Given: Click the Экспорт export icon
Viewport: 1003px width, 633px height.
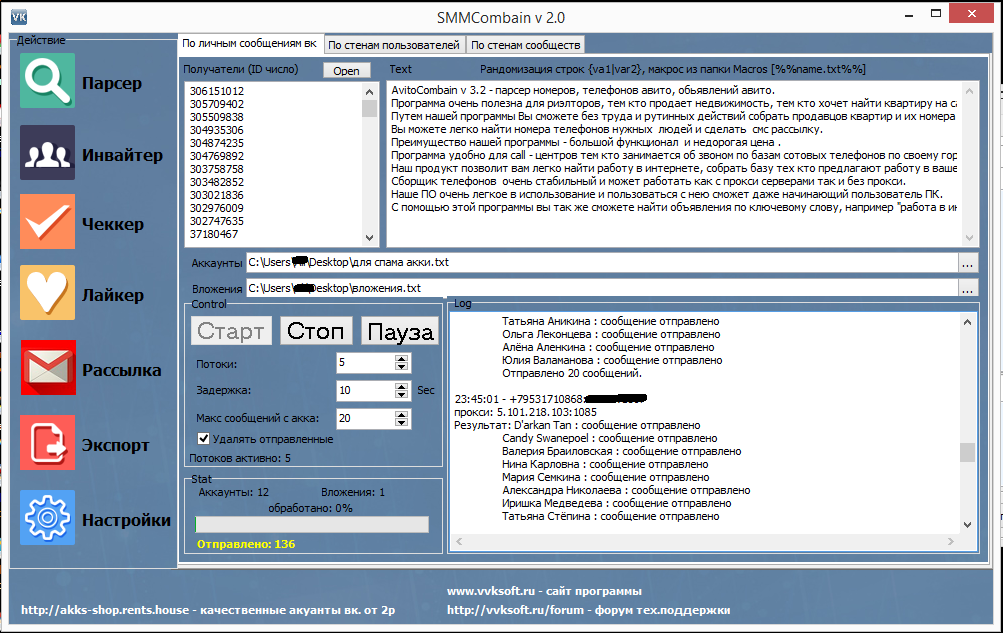Looking at the screenshot, I should tap(47, 442).
